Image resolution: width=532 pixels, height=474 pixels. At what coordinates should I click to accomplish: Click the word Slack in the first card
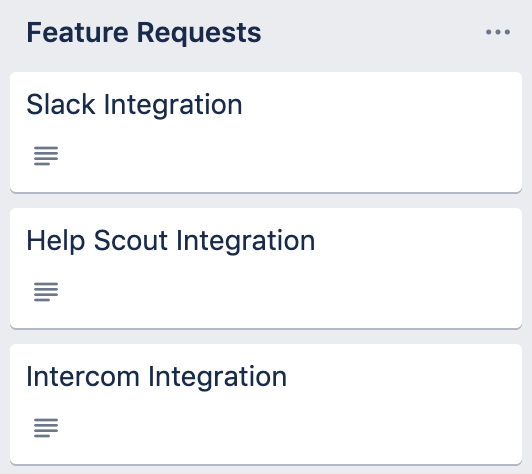[x=61, y=105]
